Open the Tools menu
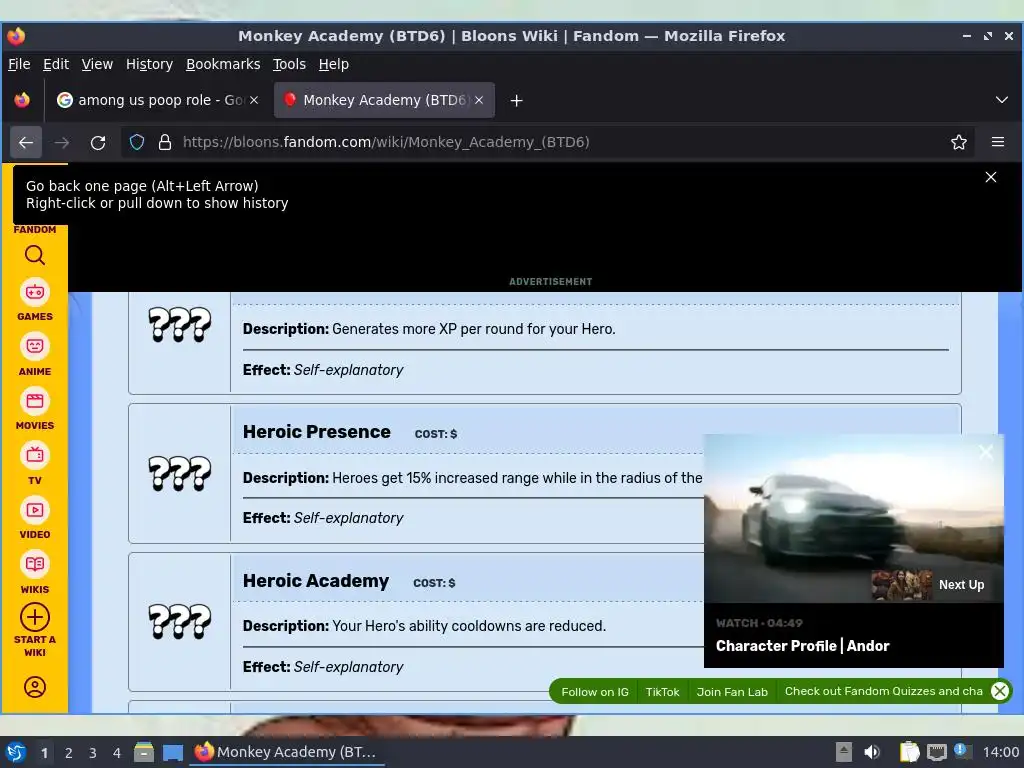This screenshot has height=768, width=1024. click(x=289, y=64)
